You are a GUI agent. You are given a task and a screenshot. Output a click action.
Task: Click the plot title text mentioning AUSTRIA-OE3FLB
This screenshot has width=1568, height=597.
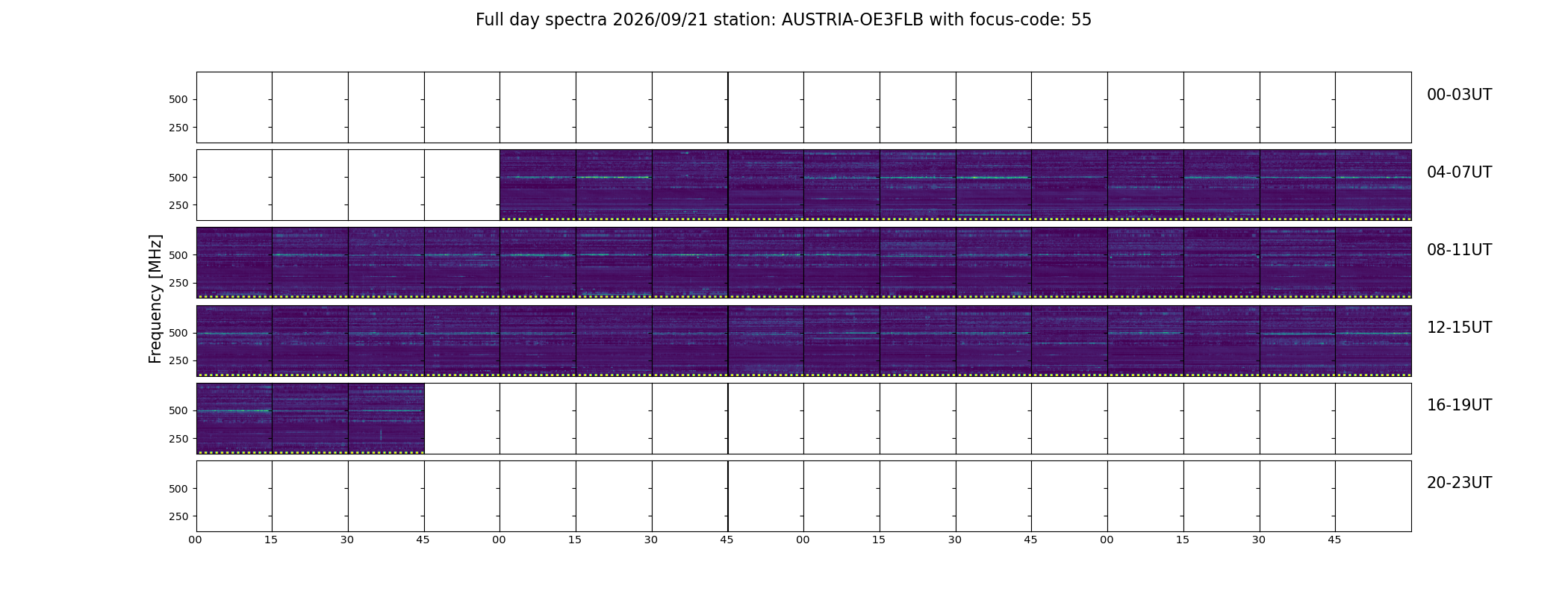click(783, 20)
